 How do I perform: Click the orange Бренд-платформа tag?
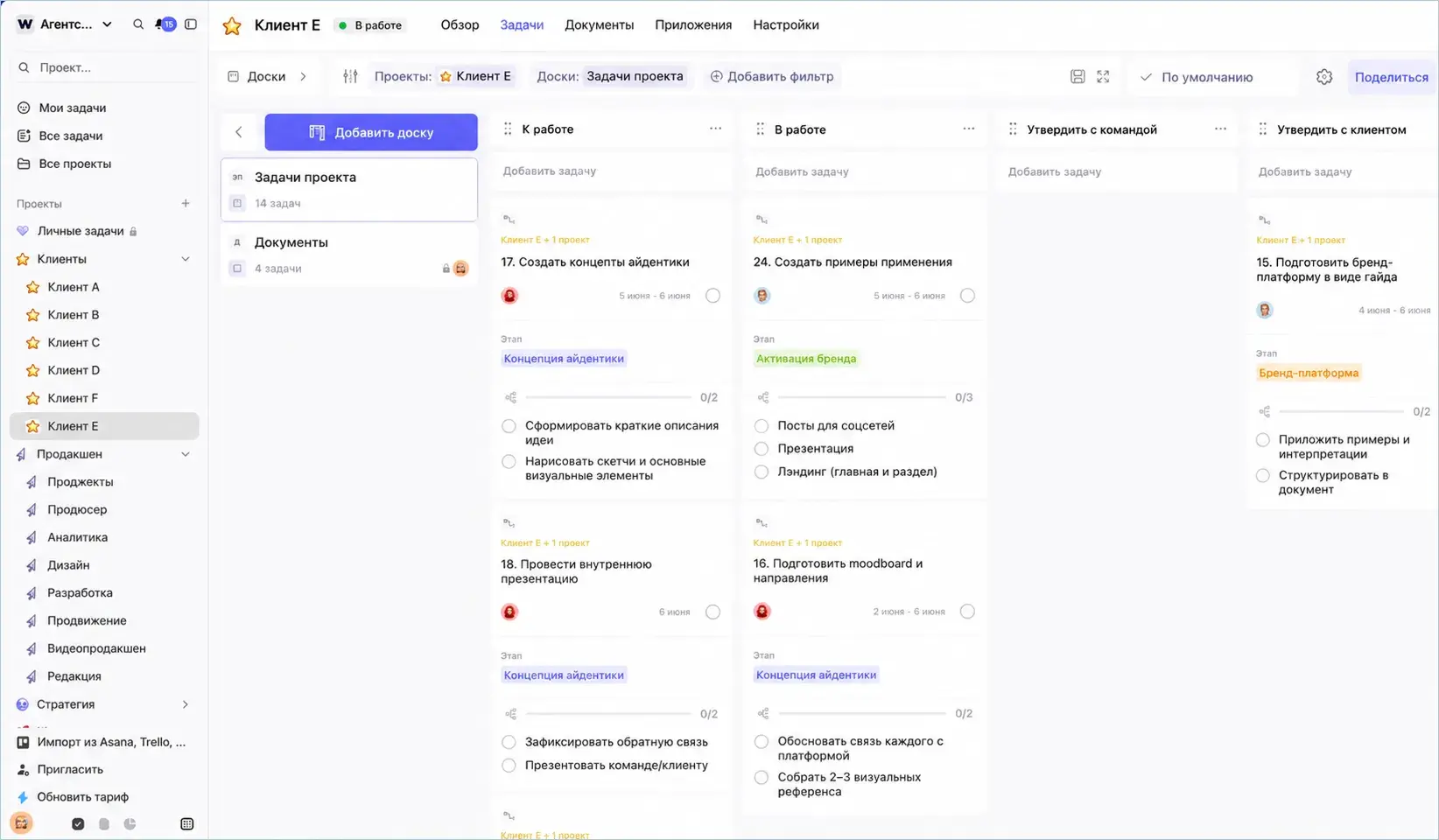point(1309,373)
